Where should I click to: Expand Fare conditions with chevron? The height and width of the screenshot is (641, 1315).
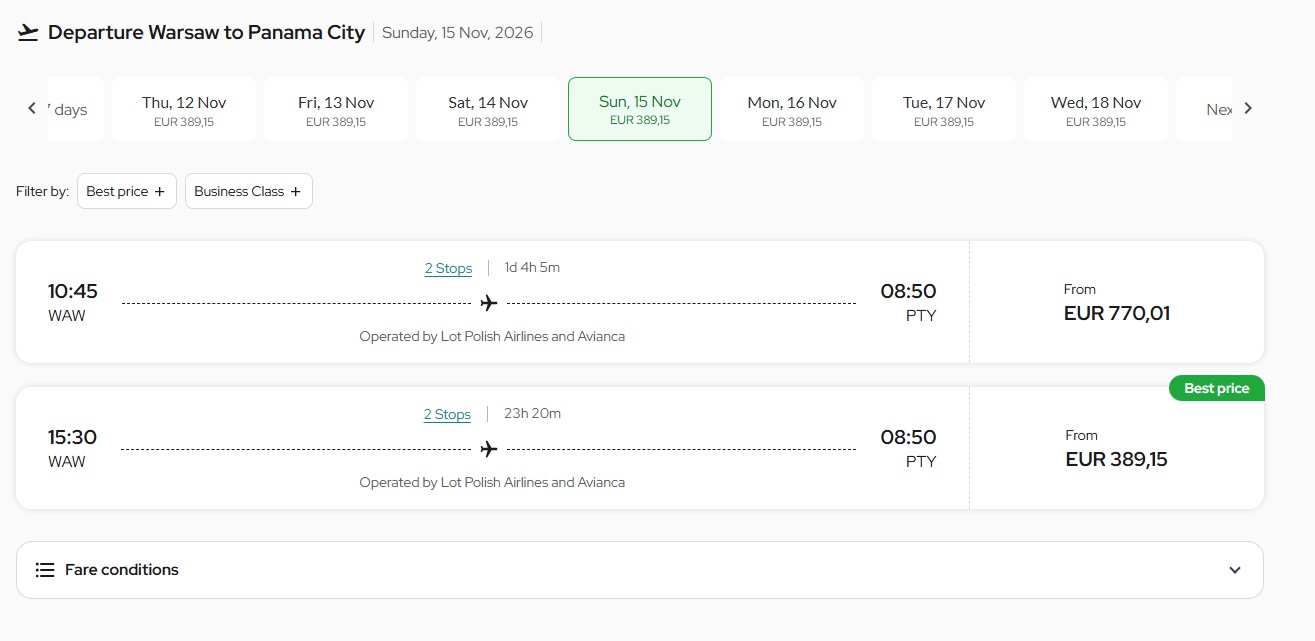point(1235,570)
